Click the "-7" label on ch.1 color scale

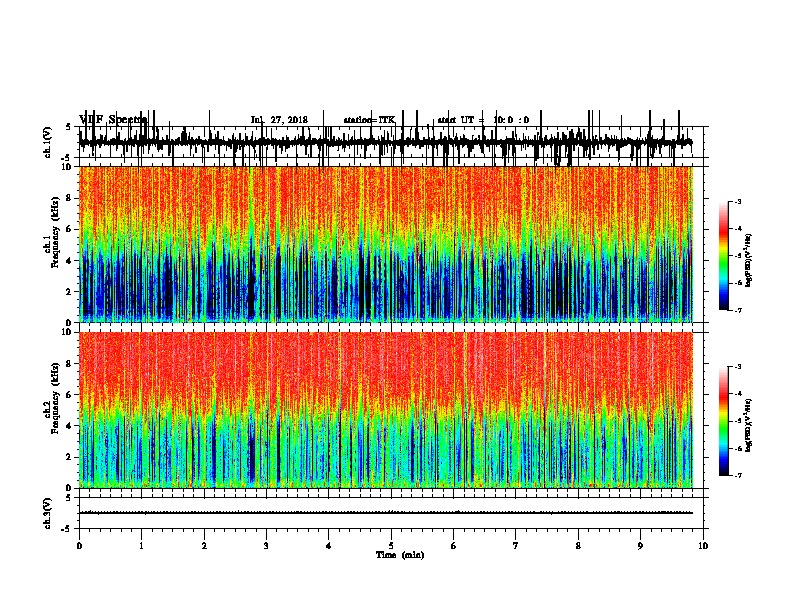738,310
